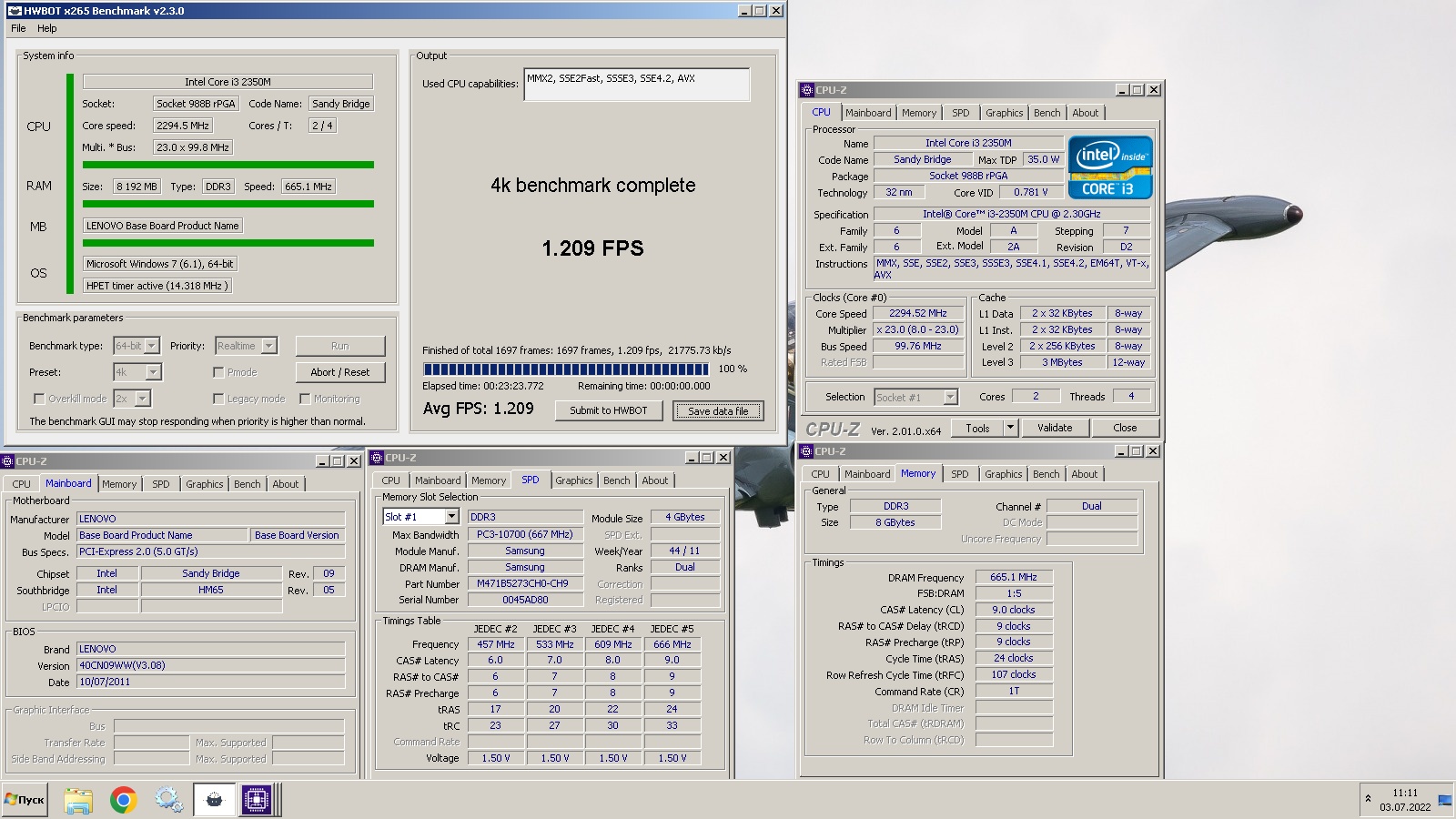Open About tab in CPU-Z Memory window
Image resolution: width=1456 pixels, height=819 pixels.
1084,474
